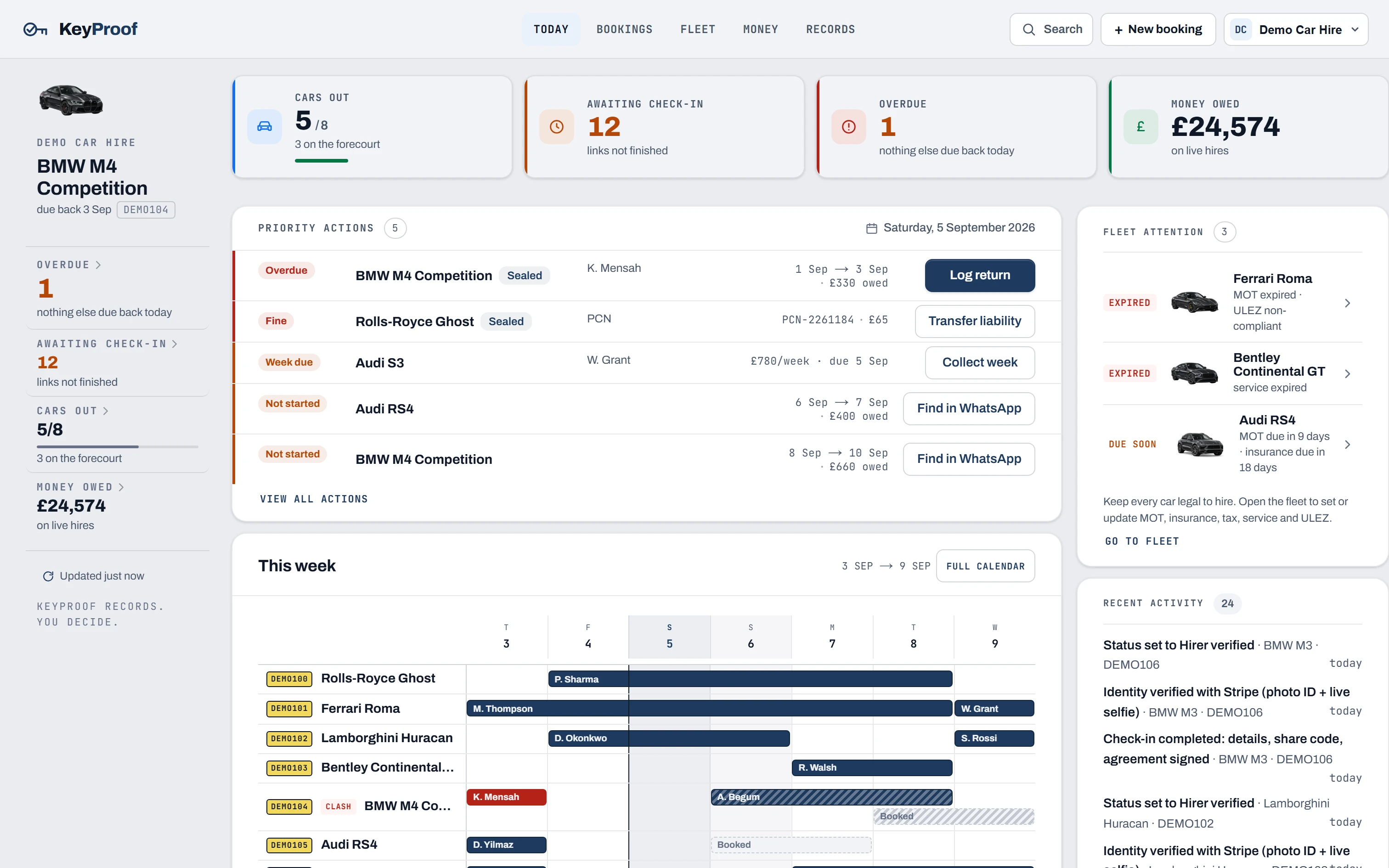Select the R. Walsh booking bar
The height and width of the screenshot is (868, 1389).
click(872, 767)
